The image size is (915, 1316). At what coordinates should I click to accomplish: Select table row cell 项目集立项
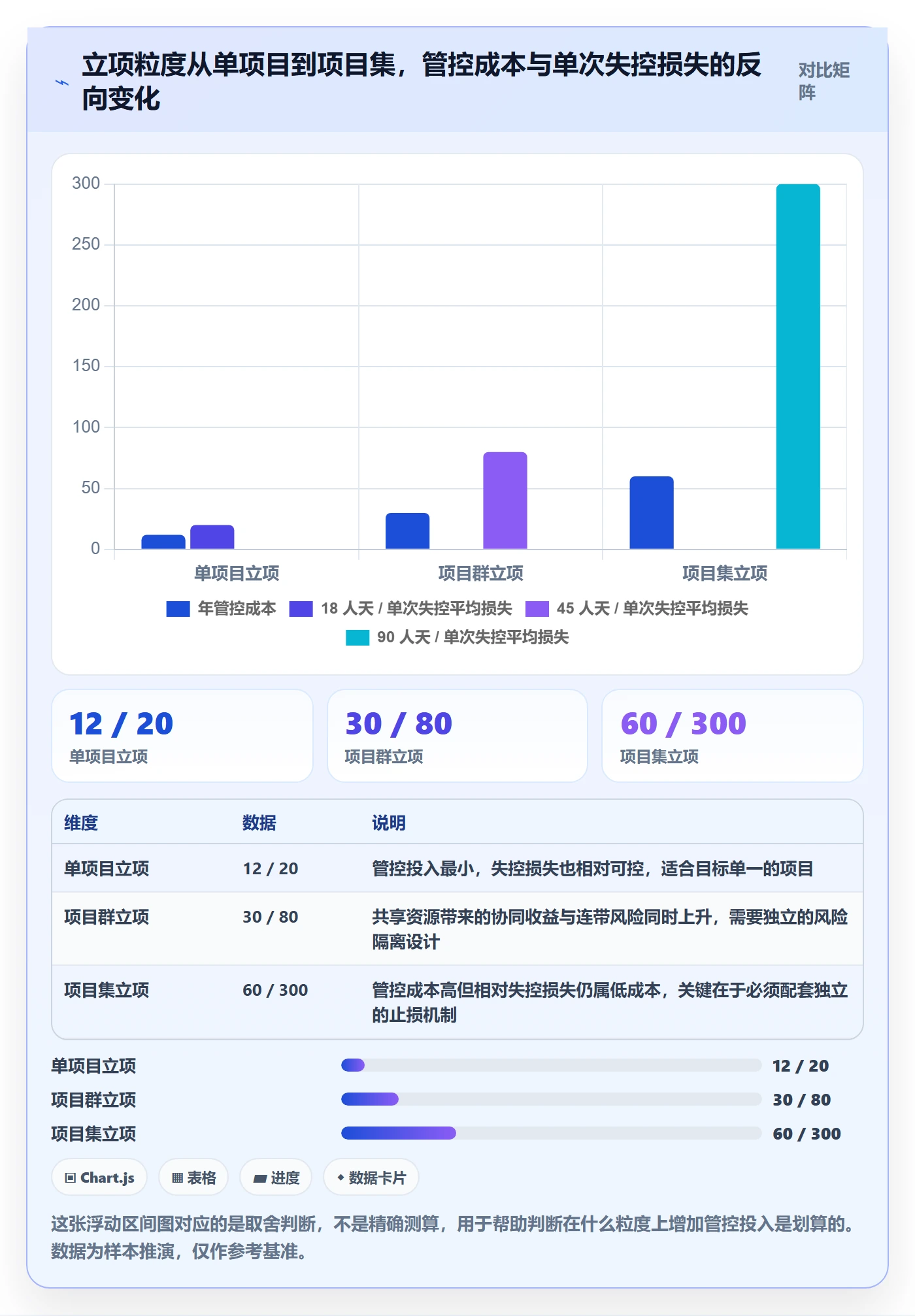point(107,991)
